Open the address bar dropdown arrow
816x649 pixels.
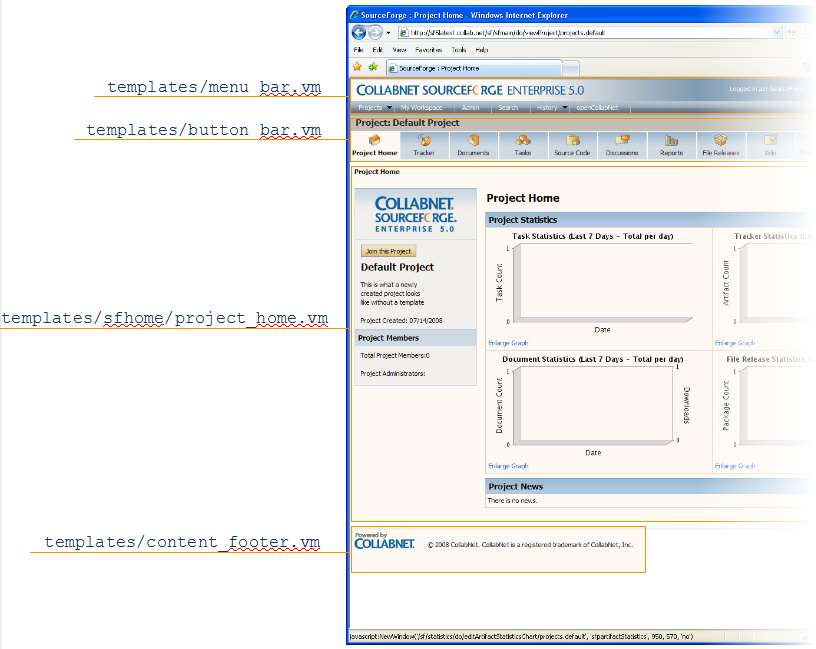point(777,32)
